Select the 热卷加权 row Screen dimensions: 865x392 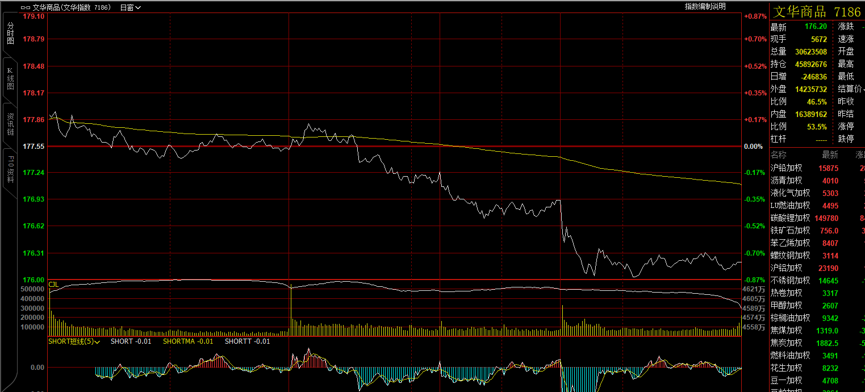point(818,293)
